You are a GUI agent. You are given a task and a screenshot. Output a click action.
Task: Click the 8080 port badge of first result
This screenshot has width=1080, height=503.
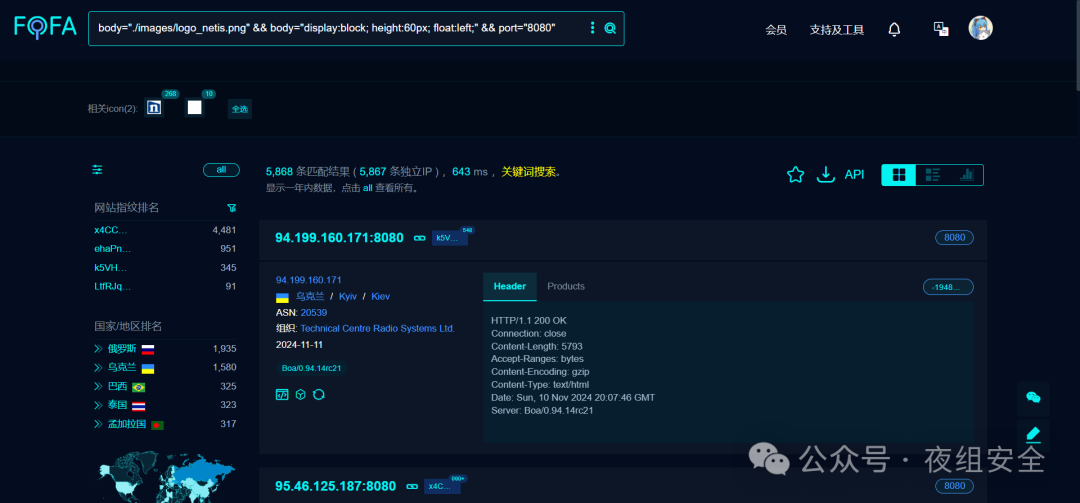pyautogui.click(x=955, y=238)
